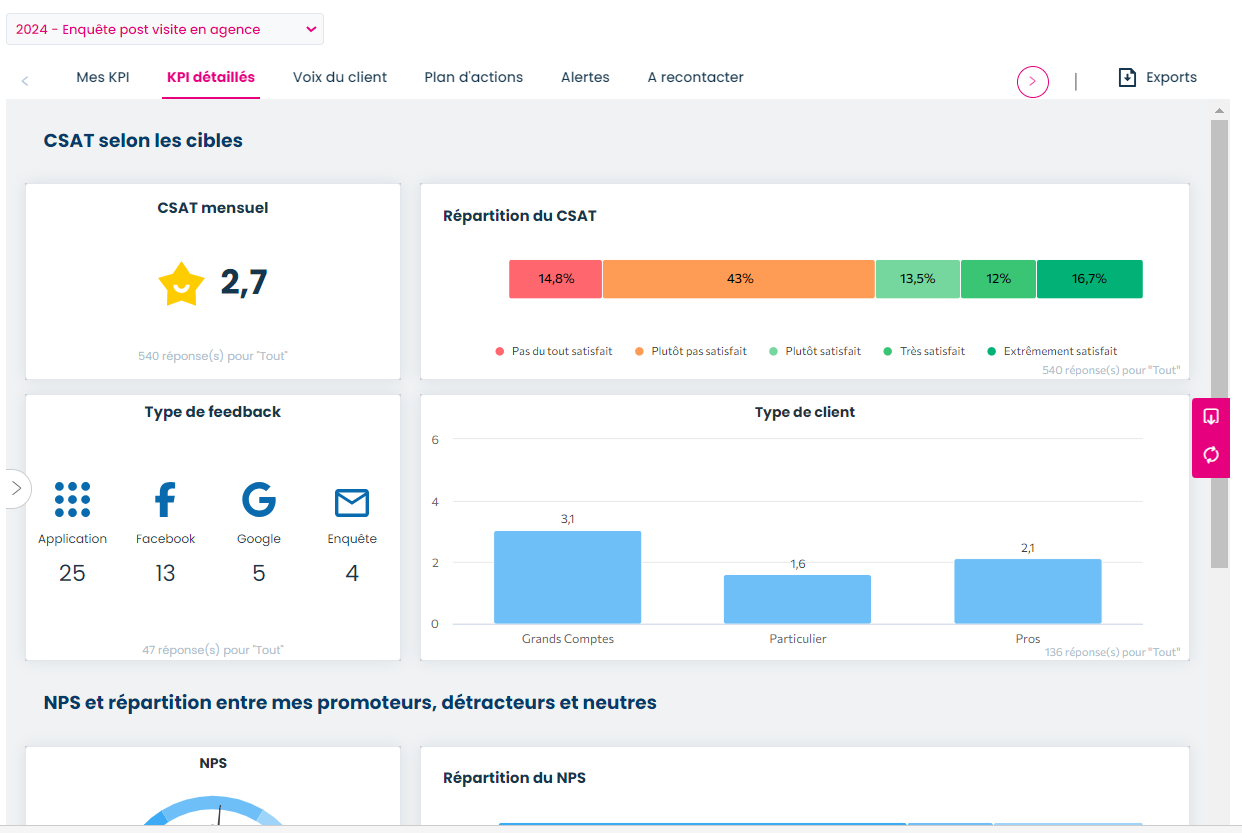Click the Exports document icon
Screen dimensions: 1242x833
pos(1129,76)
